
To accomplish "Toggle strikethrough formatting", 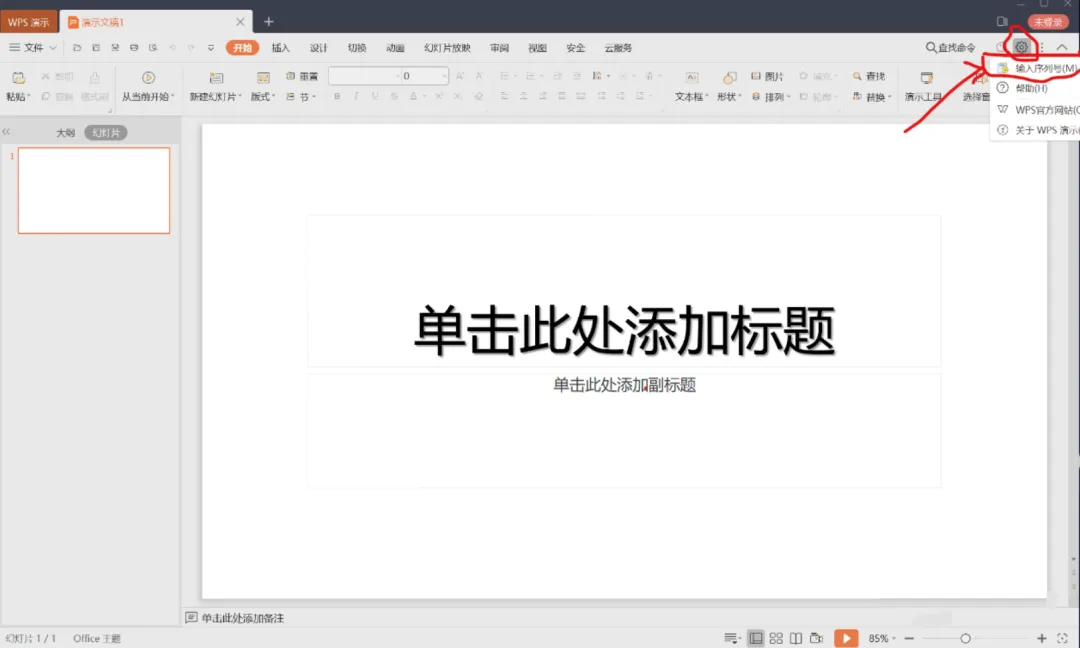I will [394, 96].
